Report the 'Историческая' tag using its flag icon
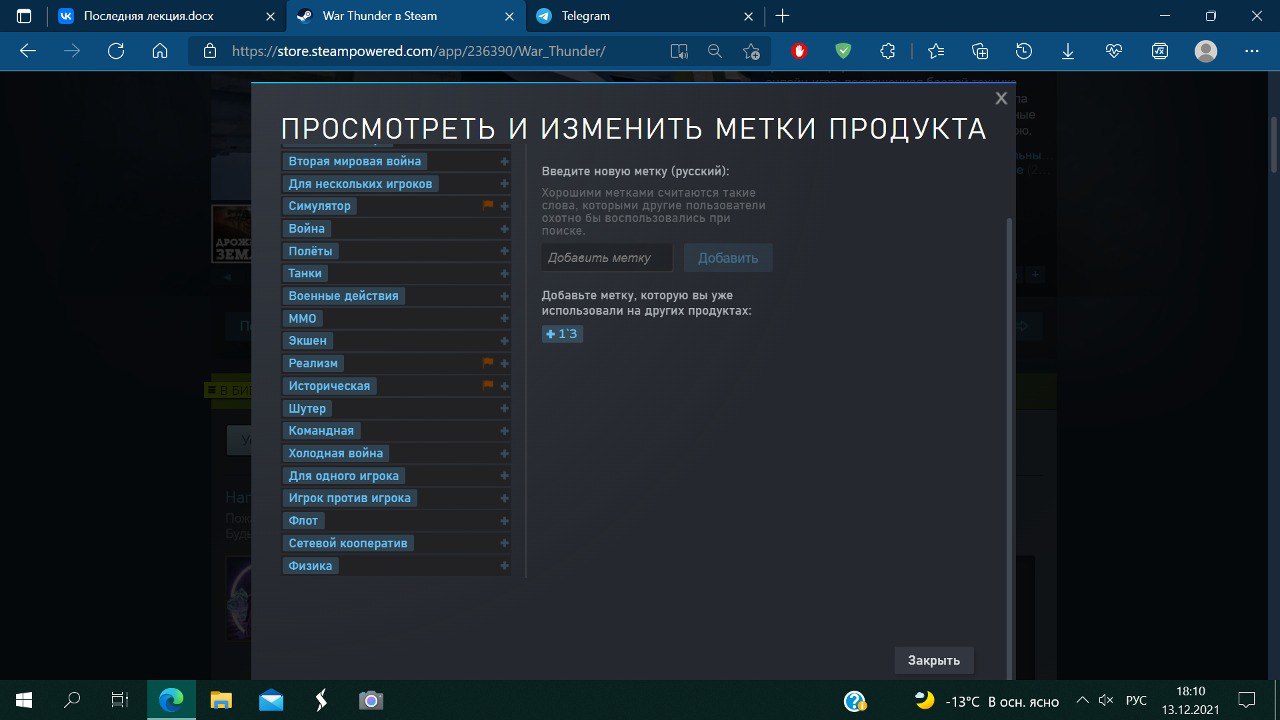Screen dimensions: 1280x720 [x=489, y=385]
